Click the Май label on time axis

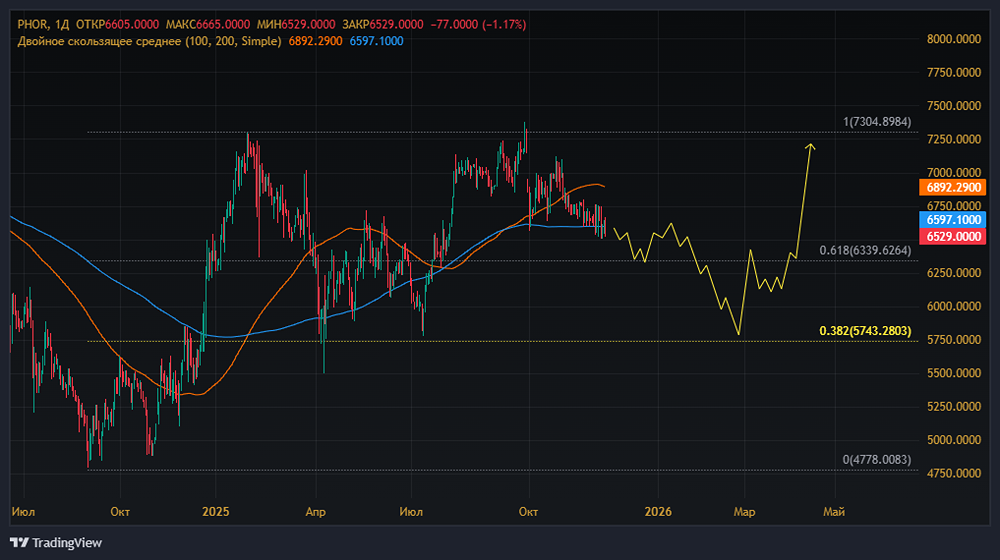[833, 511]
